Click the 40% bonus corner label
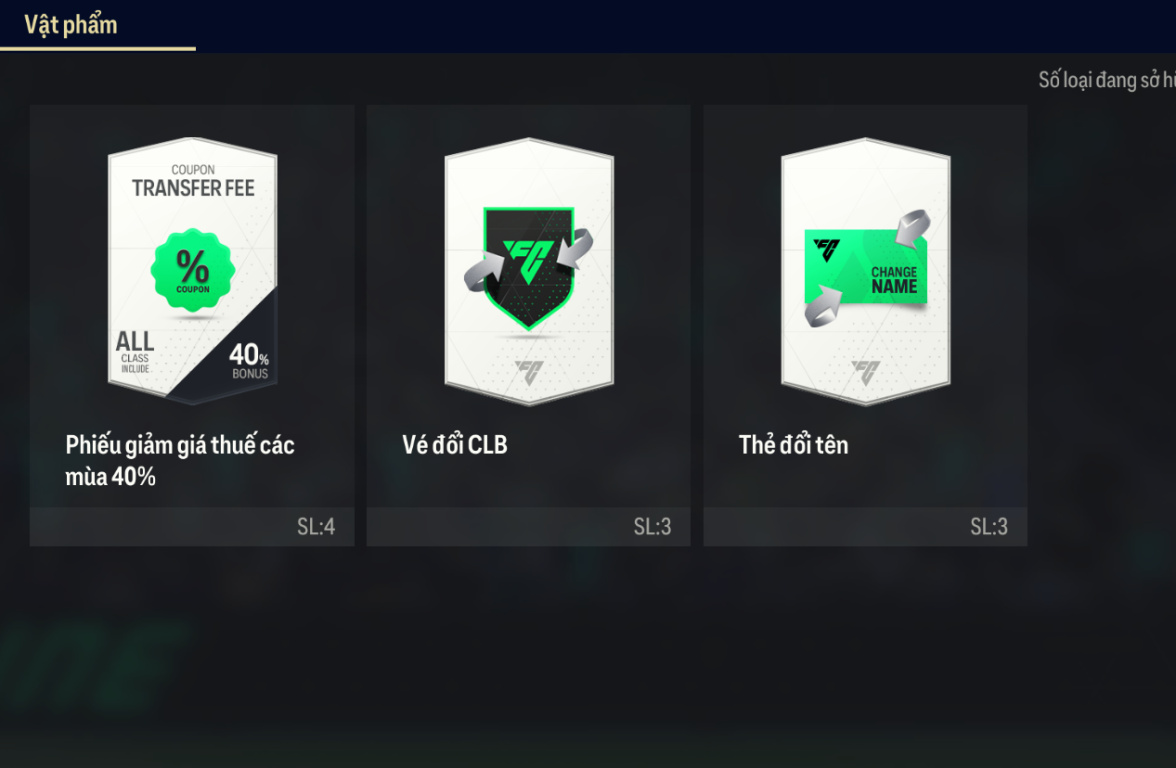This screenshot has width=1176, height=768. point(249,361)
